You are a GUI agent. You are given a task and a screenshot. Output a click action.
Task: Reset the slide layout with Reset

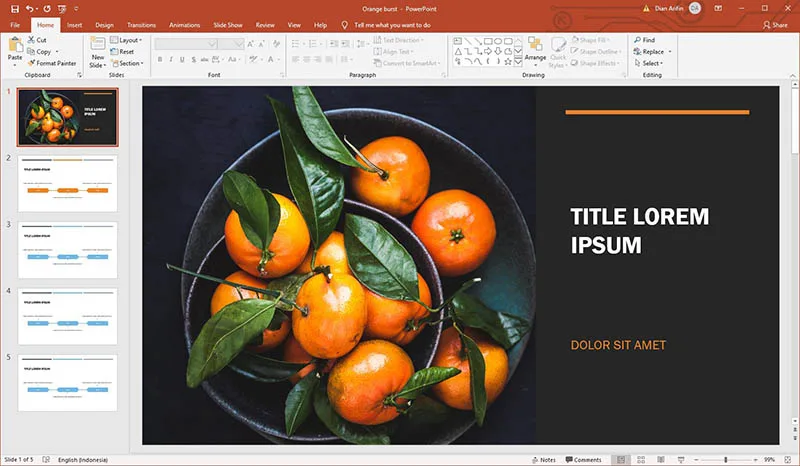[123, 51]
